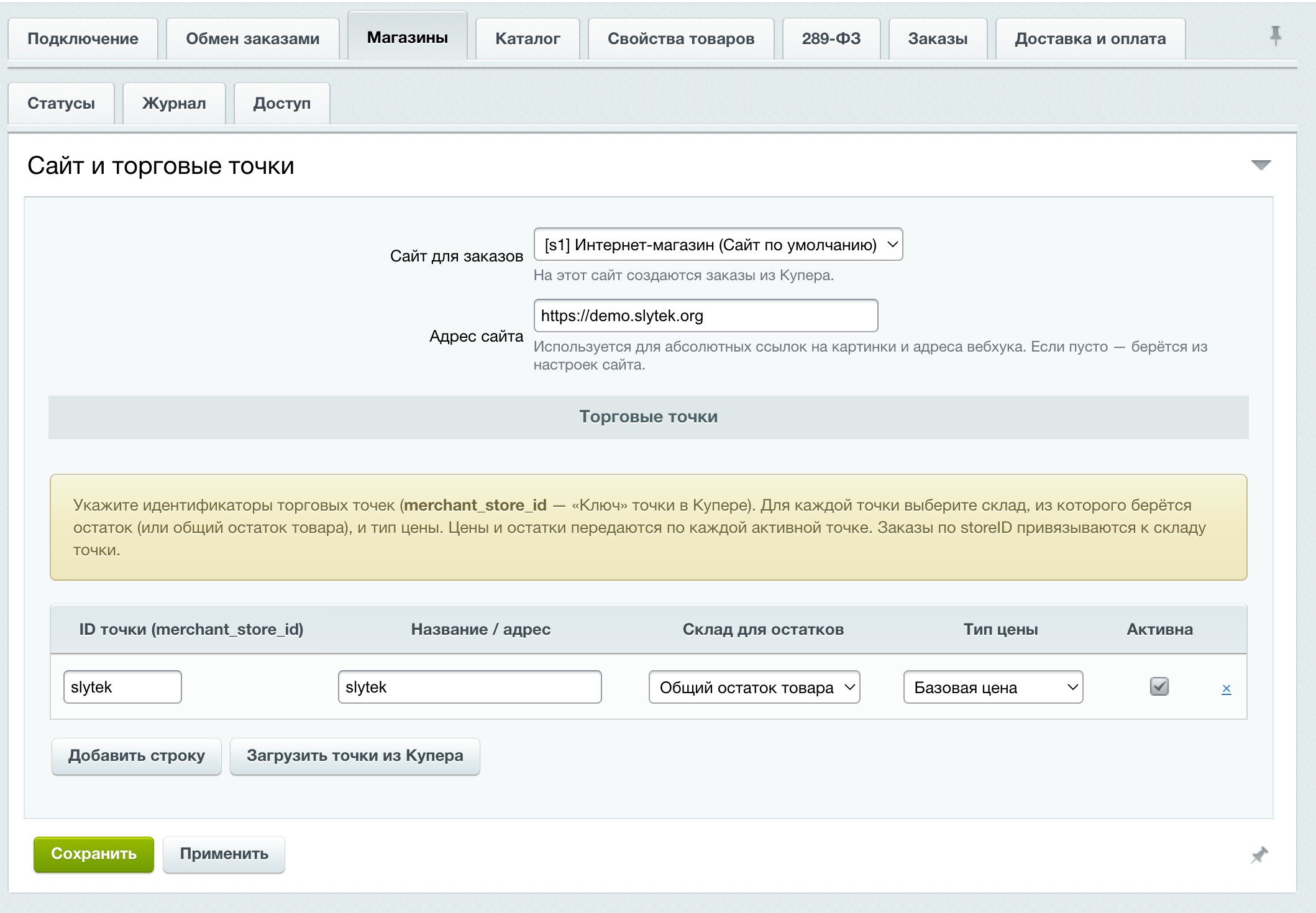Open the Доставка и оплата tab
Image resolution: width=1316 pixels, height=913 pixels.
(1090, 39)
